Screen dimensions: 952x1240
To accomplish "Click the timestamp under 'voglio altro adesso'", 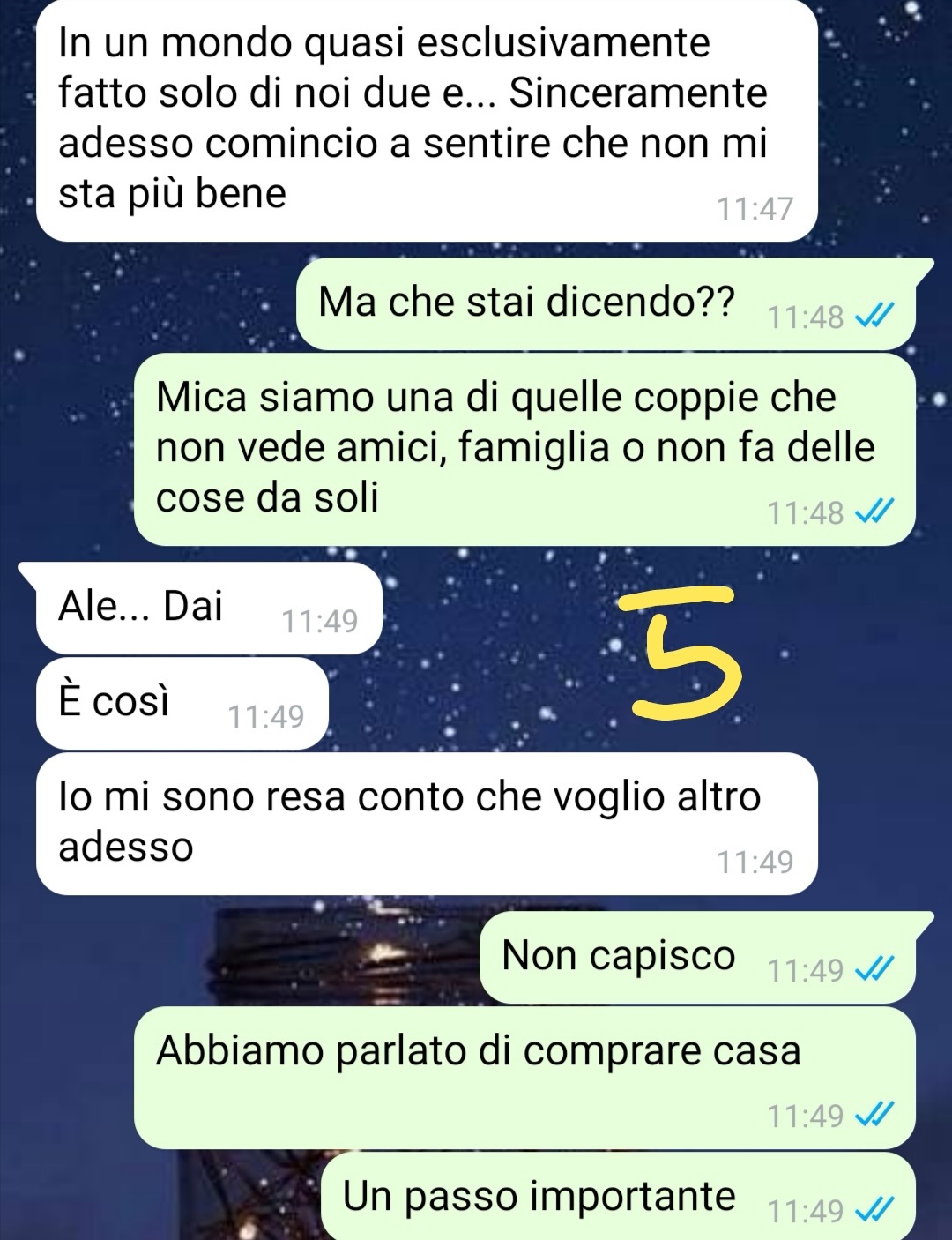I will tap(755, 862).
